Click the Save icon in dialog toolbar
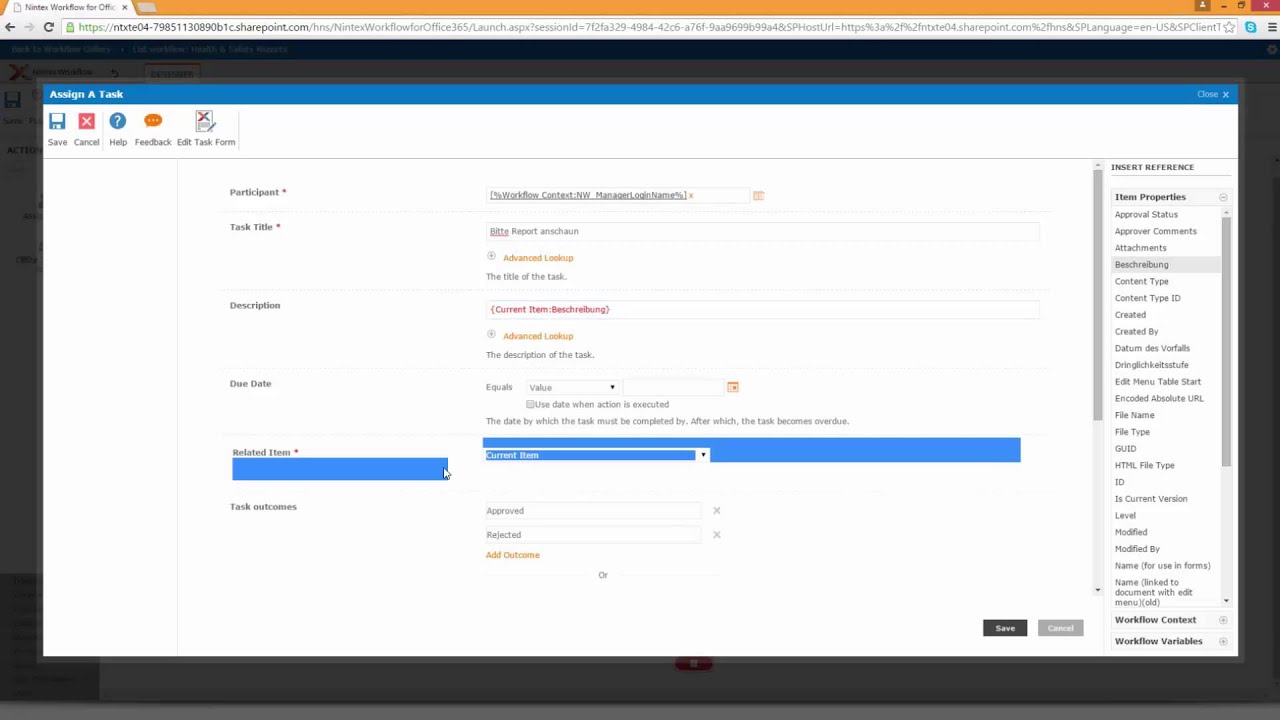This screenshot has width=1280, height=720. 57,122
